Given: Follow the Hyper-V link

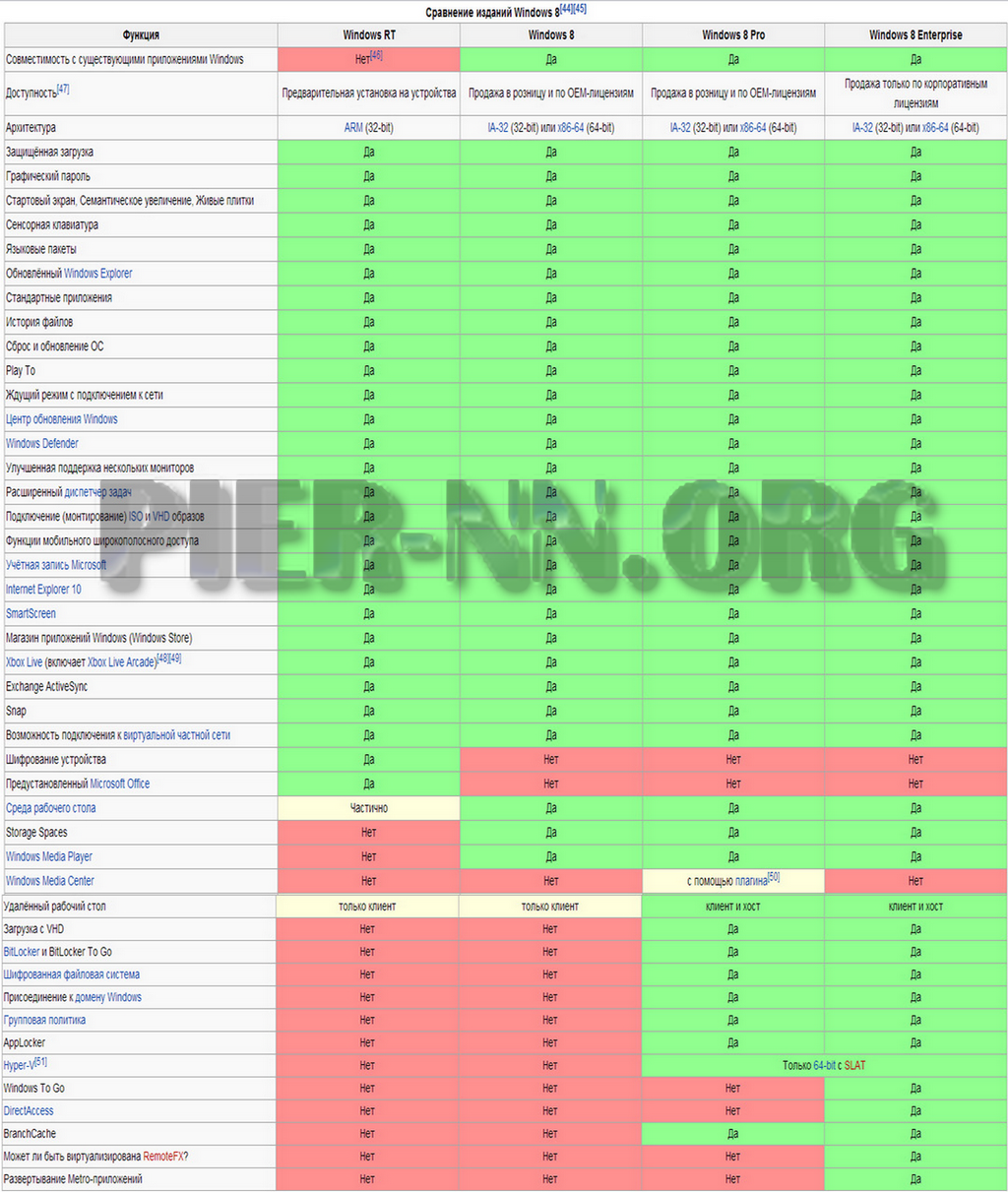Looking at the screenshot, I should pos(19,1066).
